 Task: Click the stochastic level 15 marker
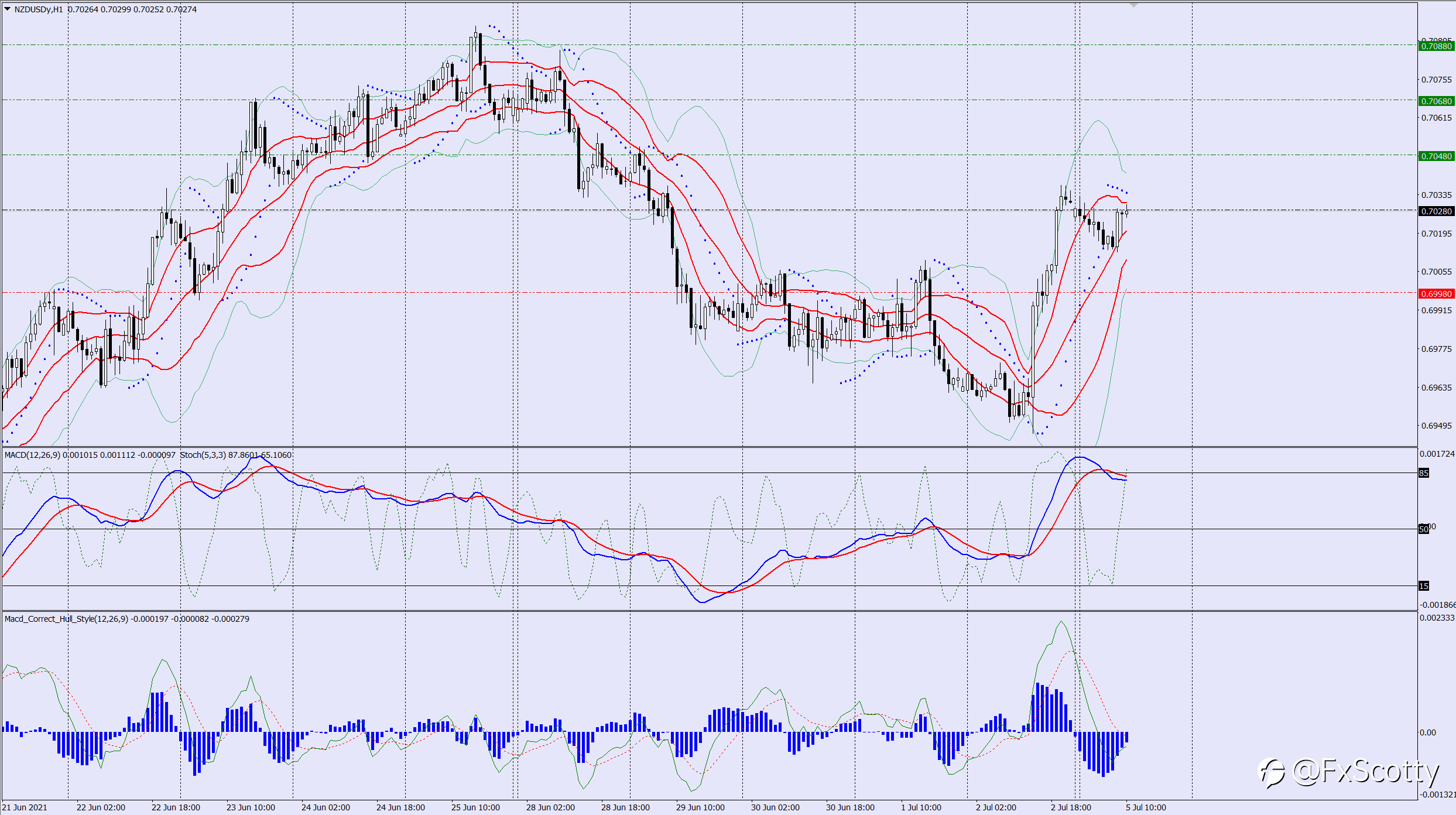click(1424, 586)
